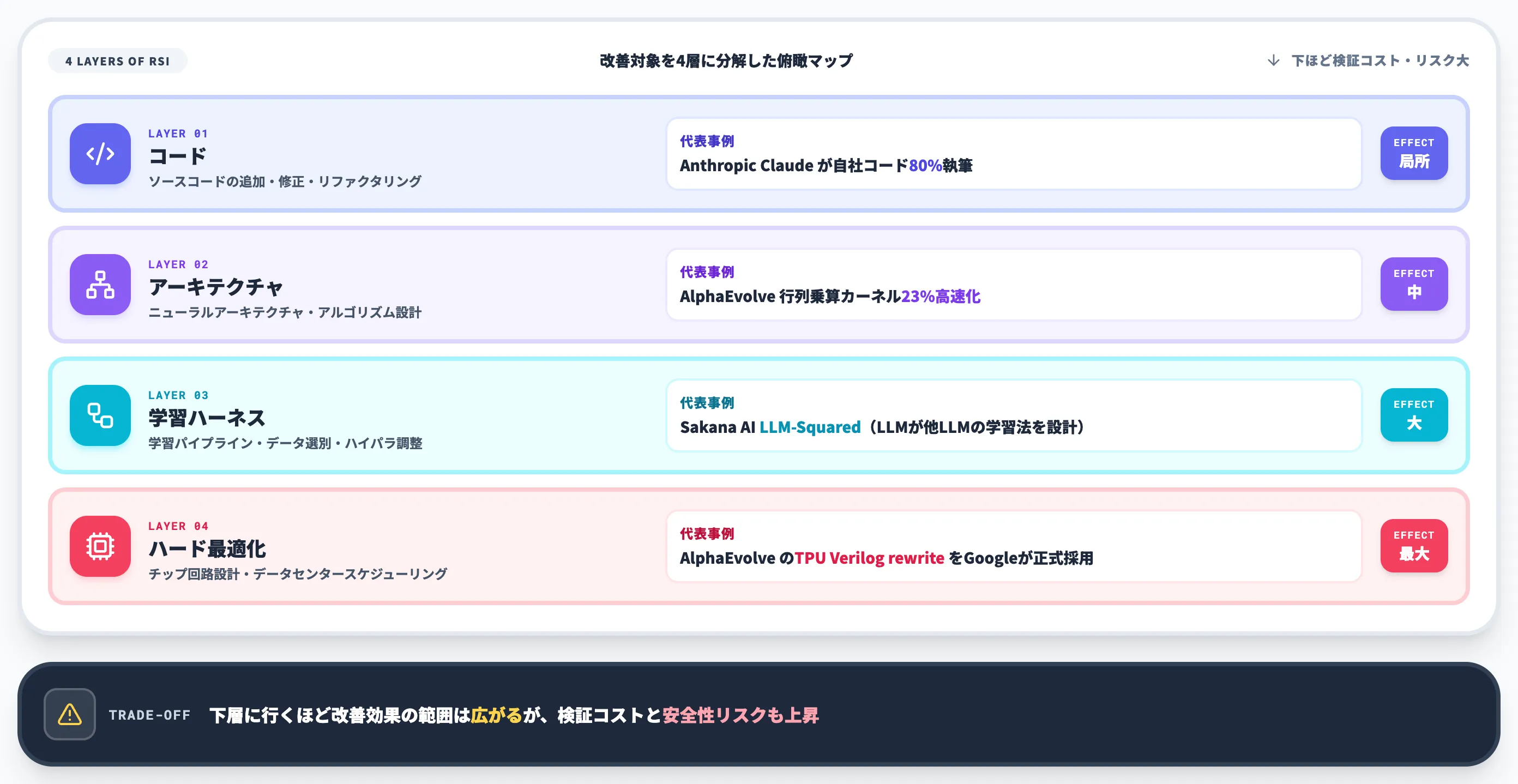Select the Anthropic Claude example card
Image resolution: width=1518 pixels, height=784 pixels.
point(1014,154)
